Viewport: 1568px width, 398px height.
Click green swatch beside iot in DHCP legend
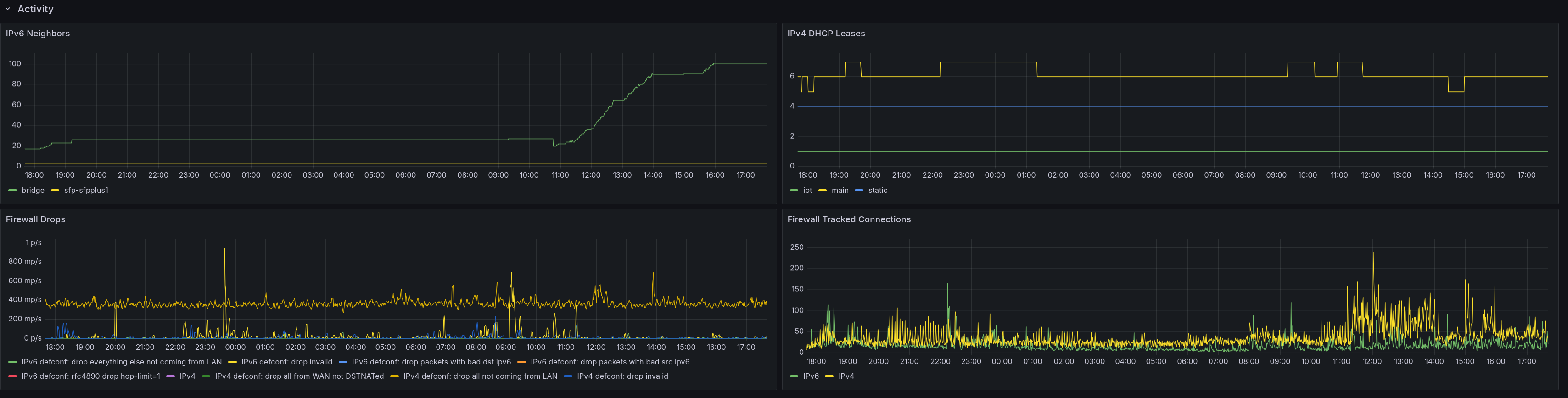click(x=794, y=191)
